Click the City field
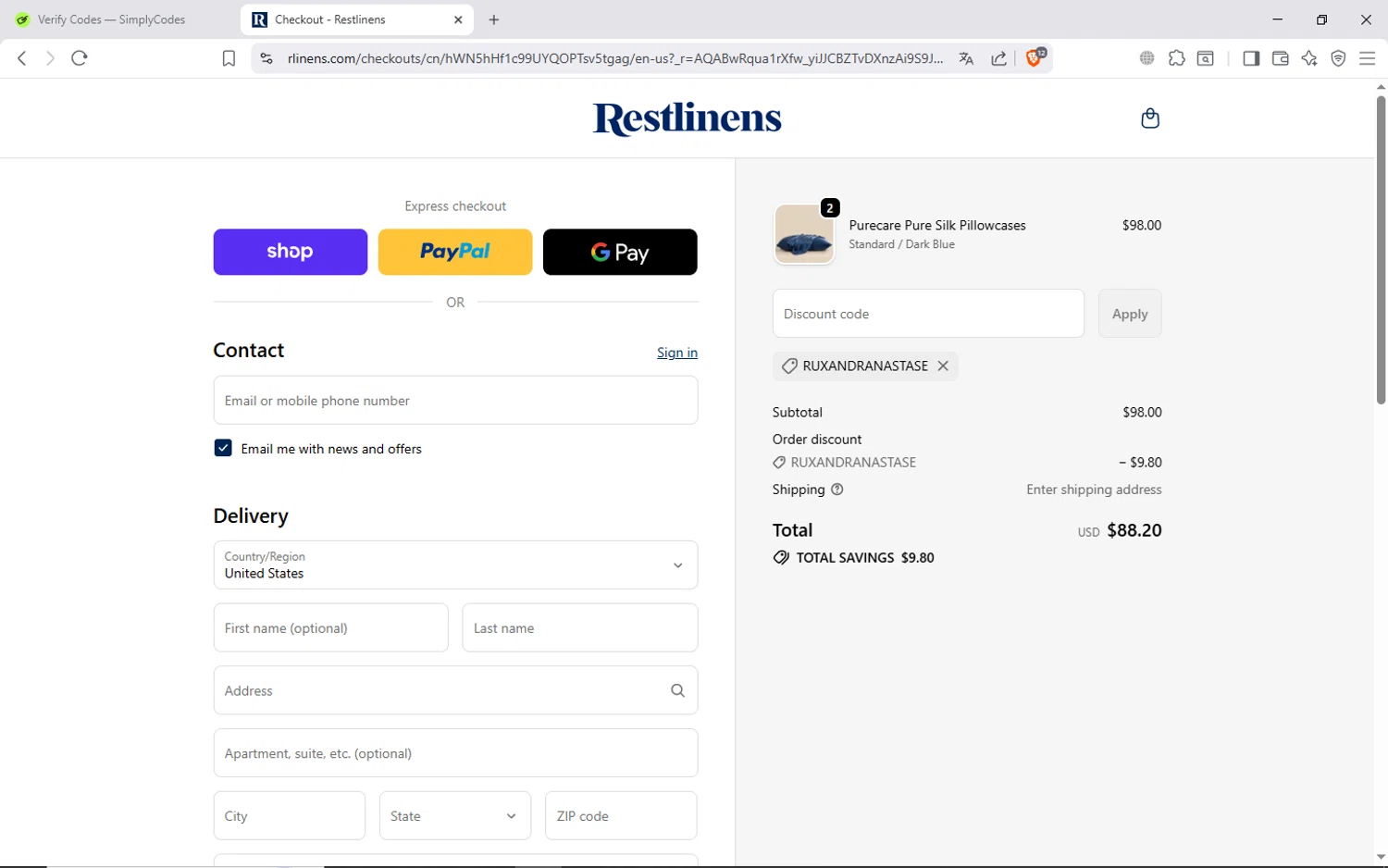 point(290,815)
